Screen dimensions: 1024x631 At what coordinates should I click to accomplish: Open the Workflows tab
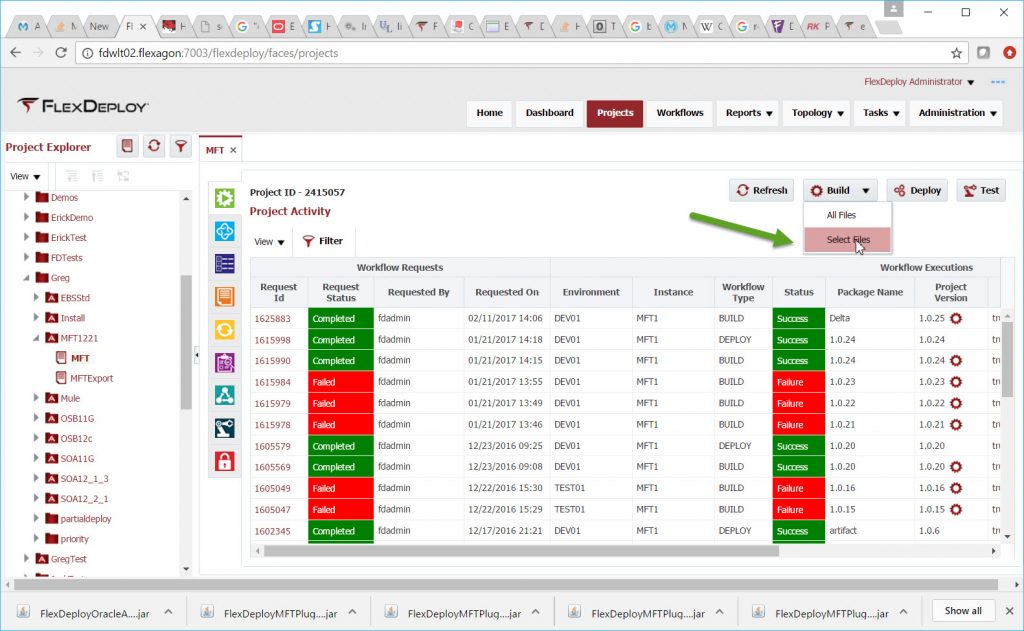[680, 113]
